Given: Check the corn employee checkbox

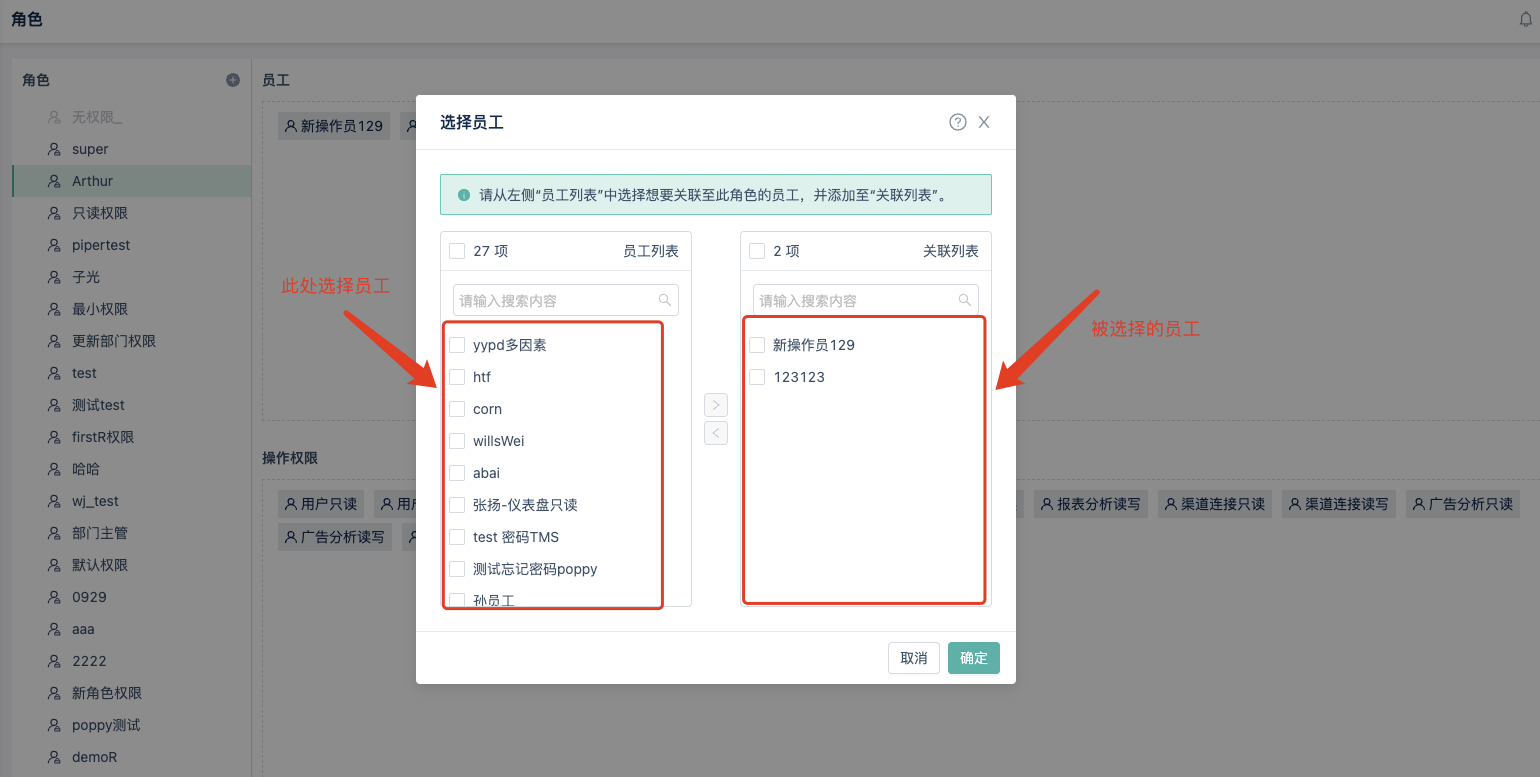Looking at the screenshot, I should 457,409.
